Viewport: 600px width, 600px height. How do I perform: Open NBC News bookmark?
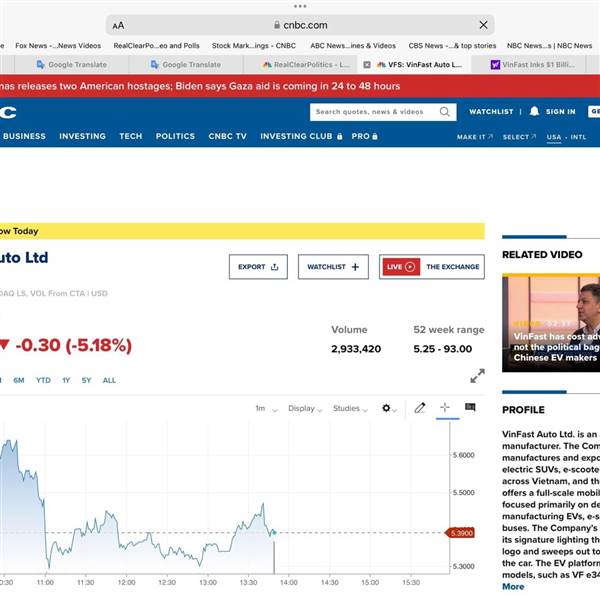(x=549, y=46)
